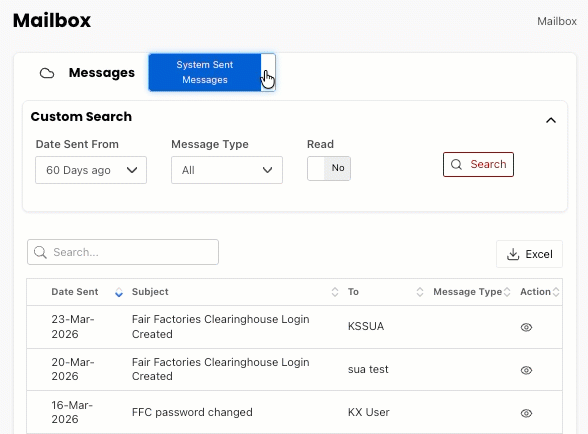This screenshot has width=588, height=434.
Task: Focus the table Search... input field
Action: point(123,252)
